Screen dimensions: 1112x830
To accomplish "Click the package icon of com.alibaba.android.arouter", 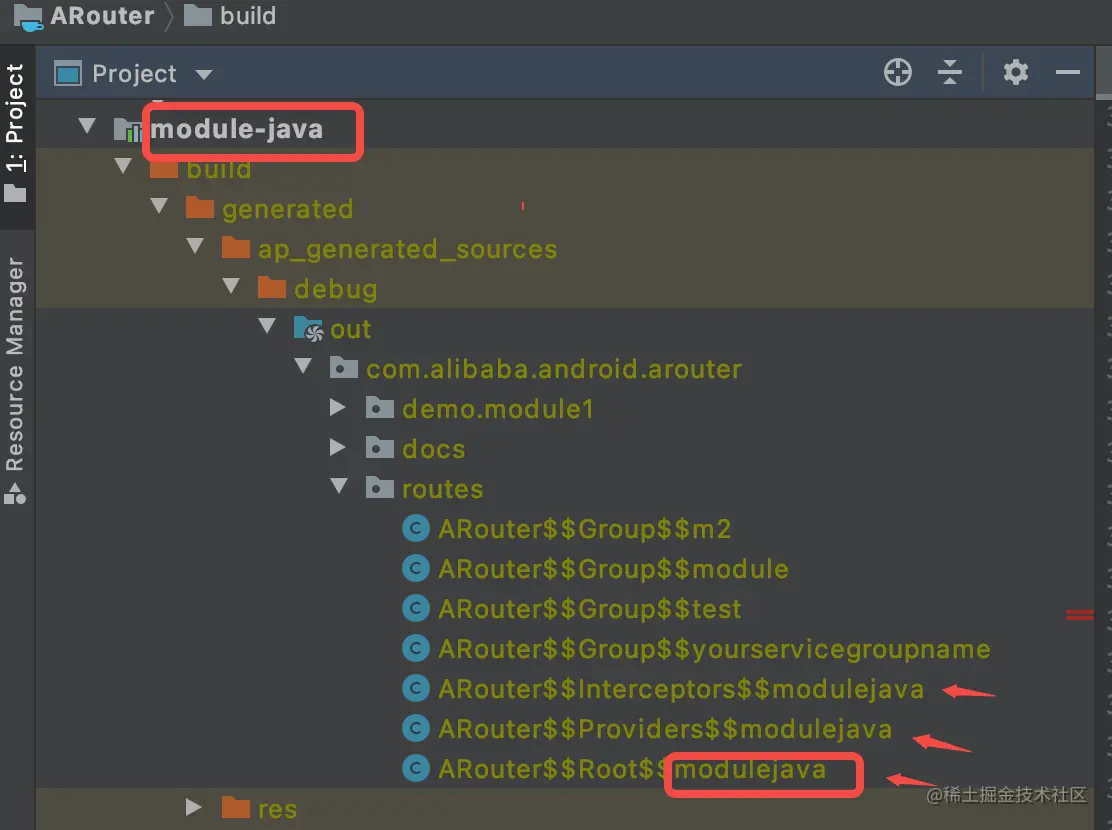I will click(x=344, y=367).
